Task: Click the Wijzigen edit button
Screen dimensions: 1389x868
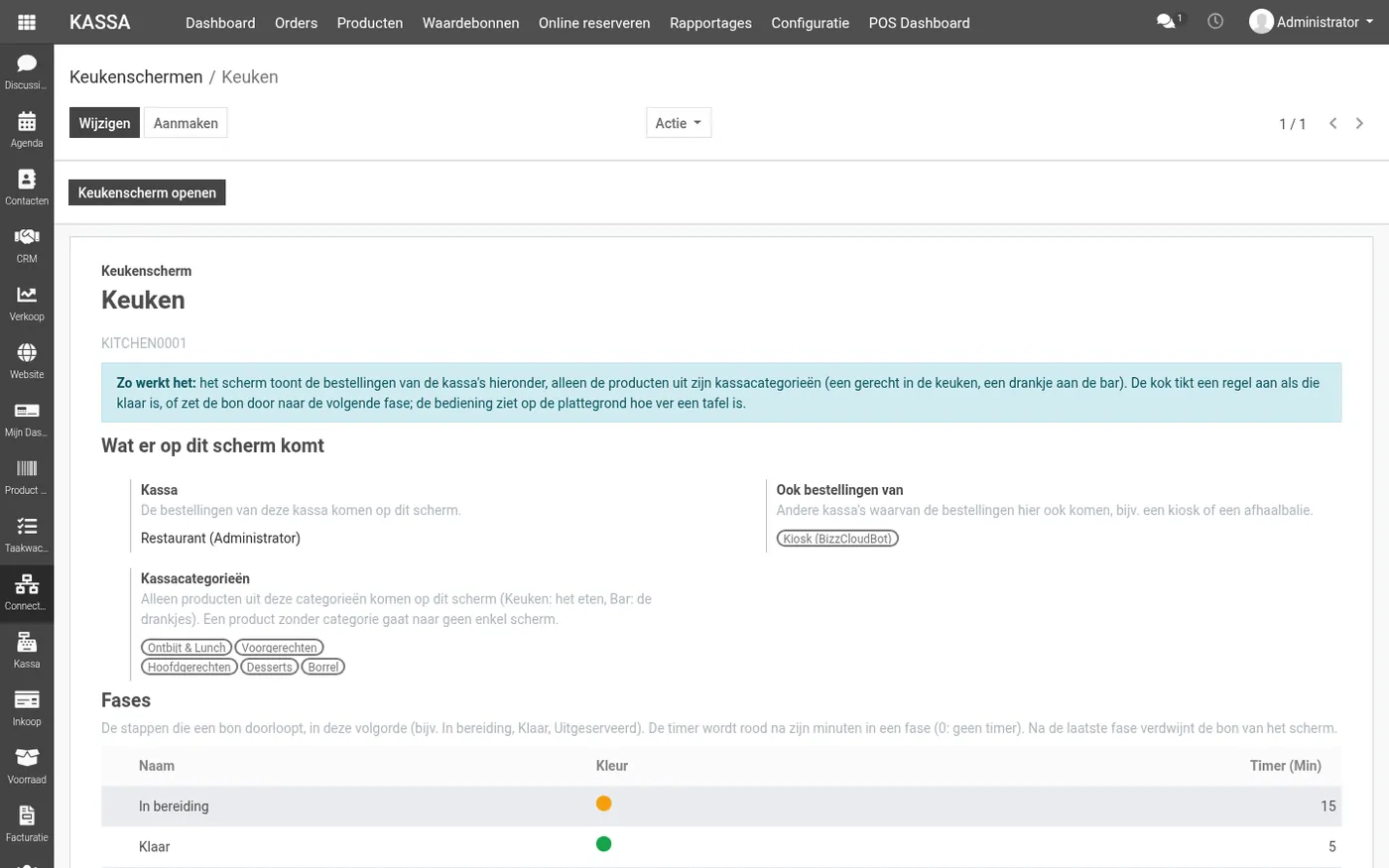Action: coord(104,123)
